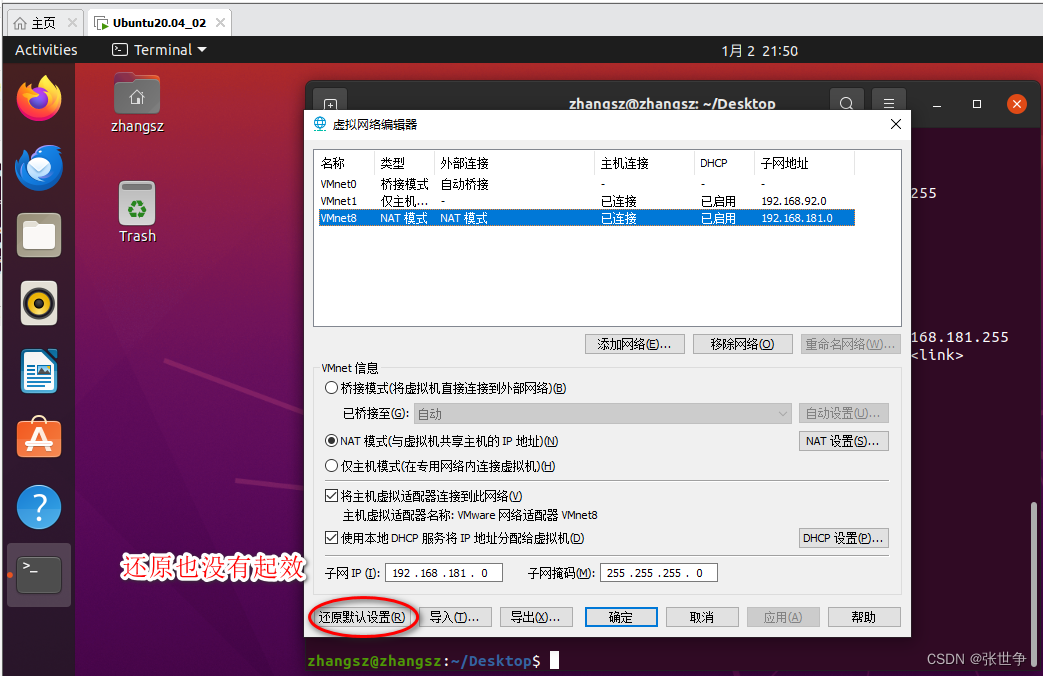Viewport: 1043px width, 676px height.
Task: Open Thunderbird mail from the dock
Action: point(38,167)
